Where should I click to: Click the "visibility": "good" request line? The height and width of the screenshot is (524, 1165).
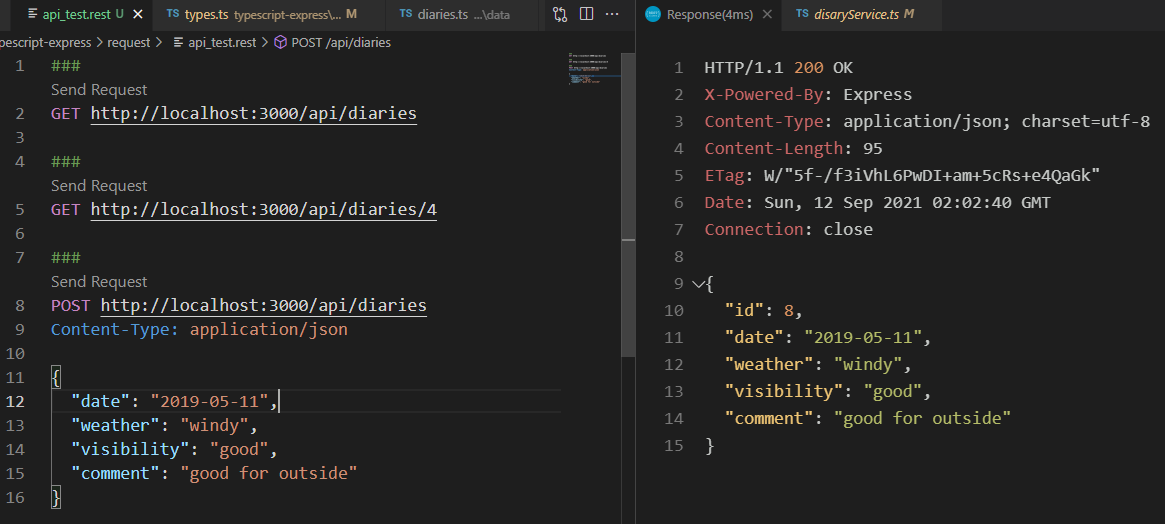tap(175, 449)
